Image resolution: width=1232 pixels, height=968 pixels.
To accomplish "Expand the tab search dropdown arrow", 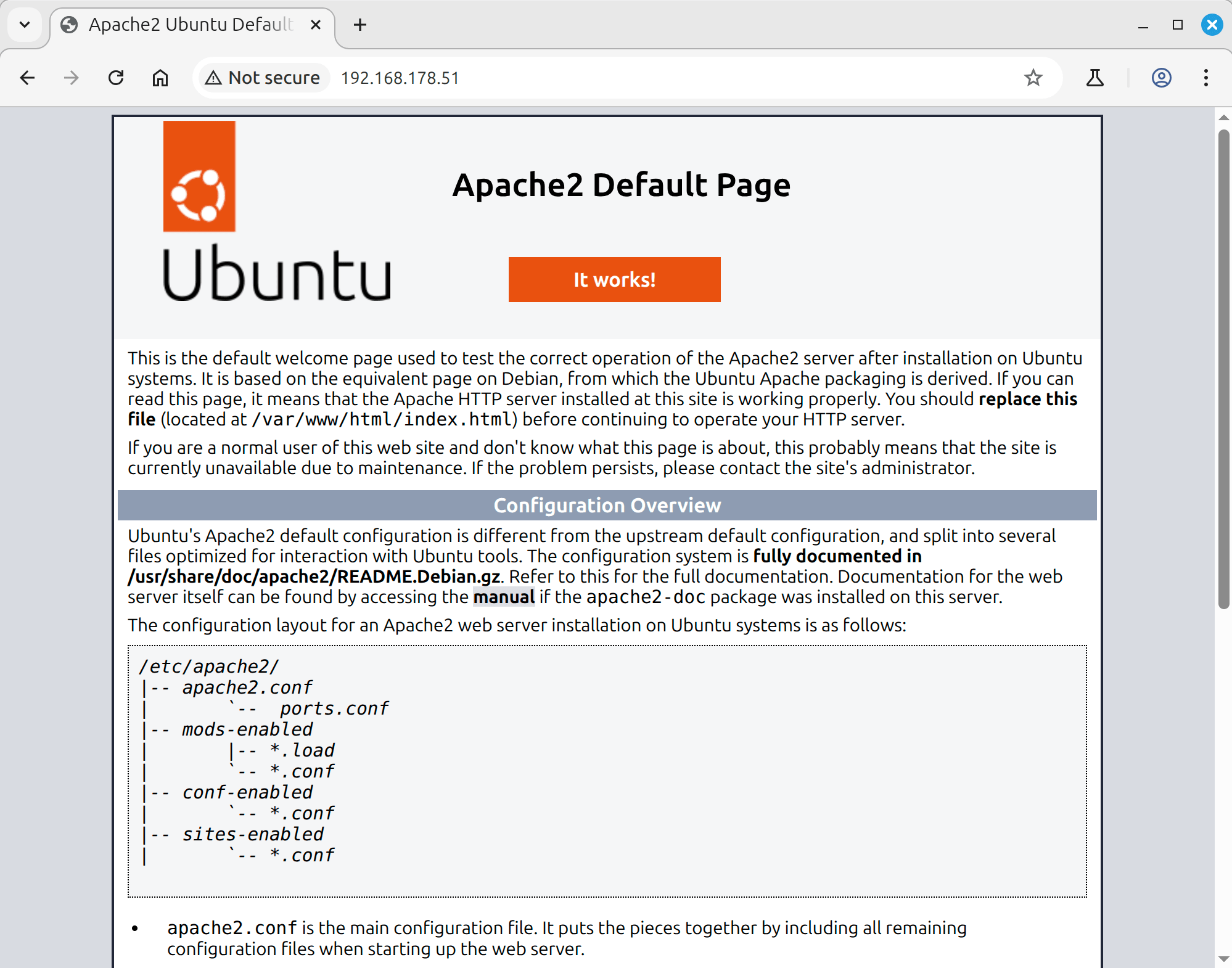I will click(25, 25).
